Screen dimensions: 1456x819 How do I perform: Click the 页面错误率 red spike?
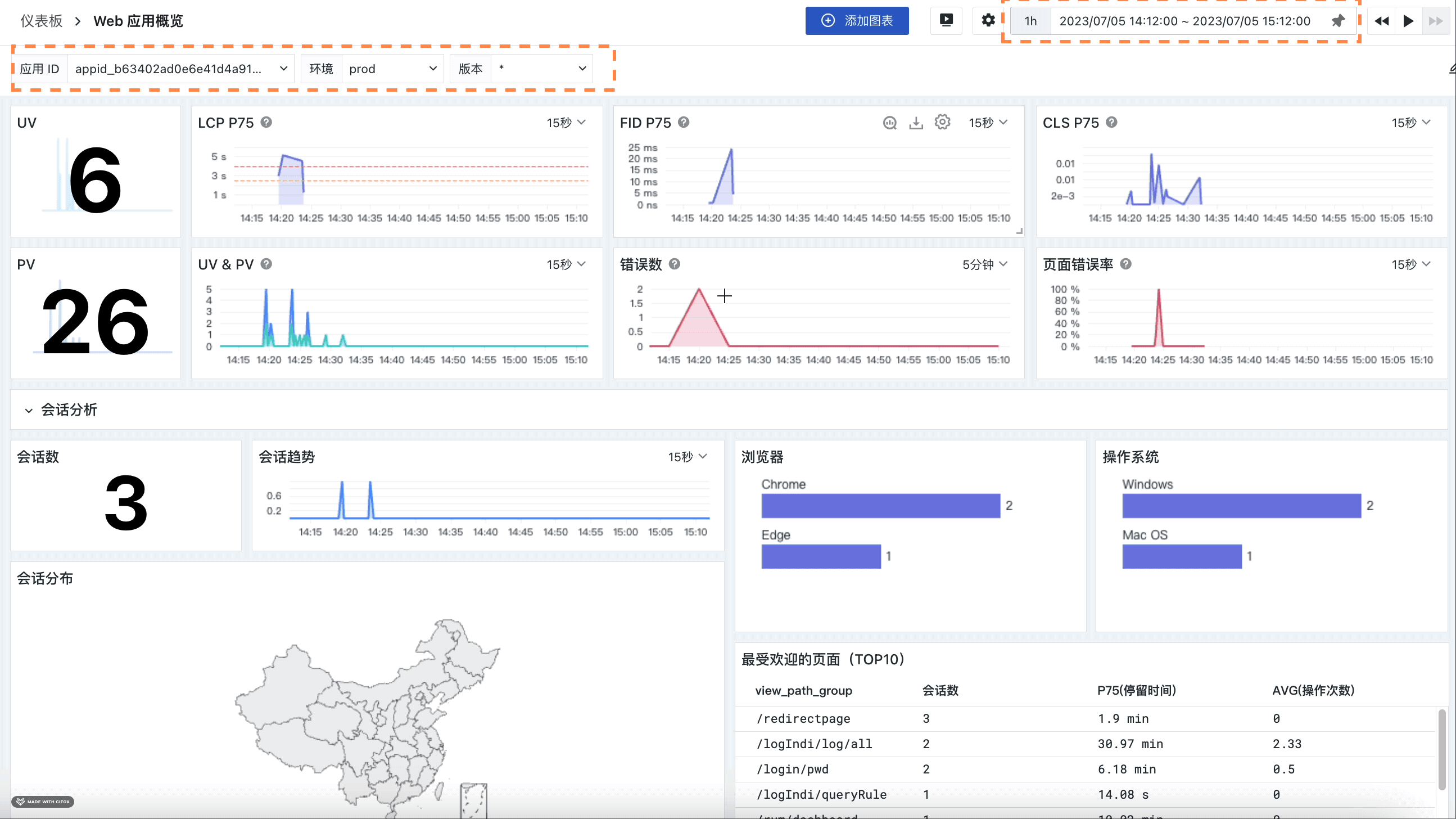click(1159, 317)
